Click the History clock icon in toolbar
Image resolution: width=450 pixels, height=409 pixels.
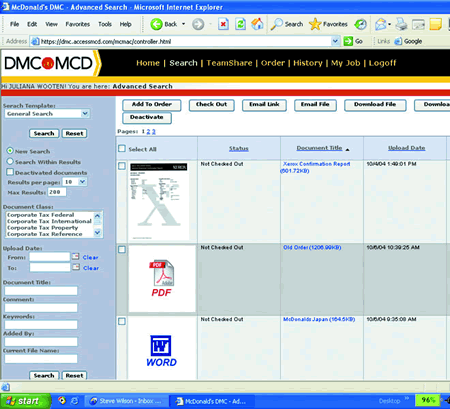point(360,24)
